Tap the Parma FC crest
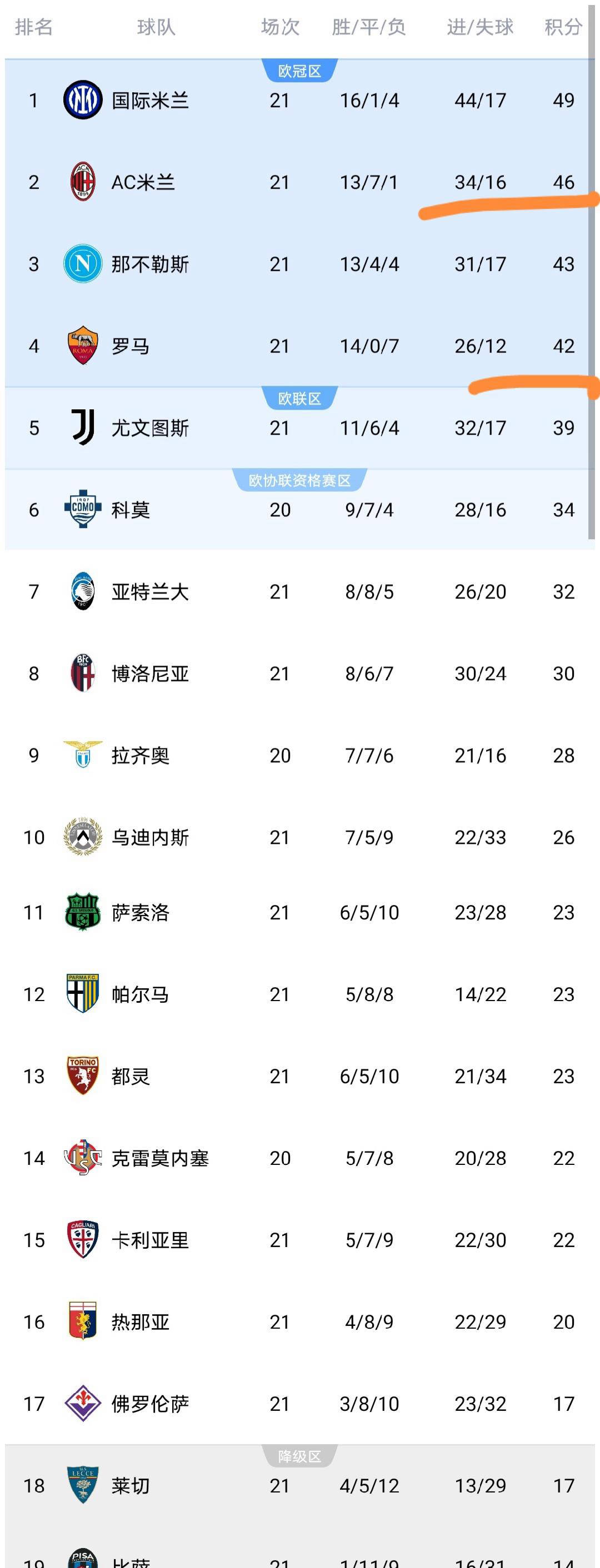Viewport: 600px width, 1568px height. click(83, 994)
